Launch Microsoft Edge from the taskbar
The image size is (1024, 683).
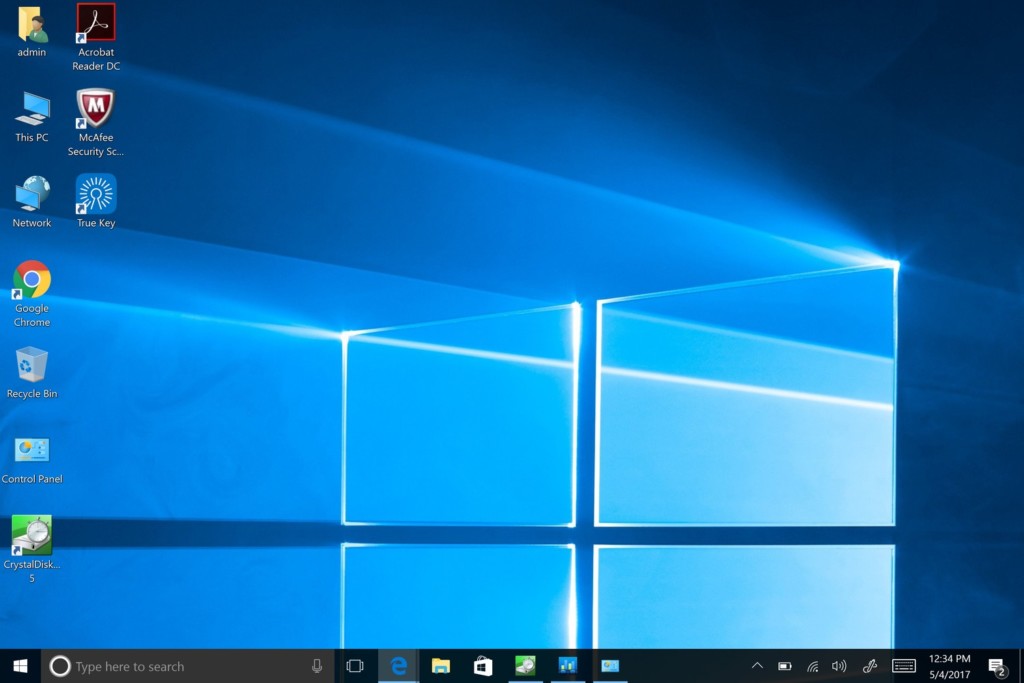(398, 666)
